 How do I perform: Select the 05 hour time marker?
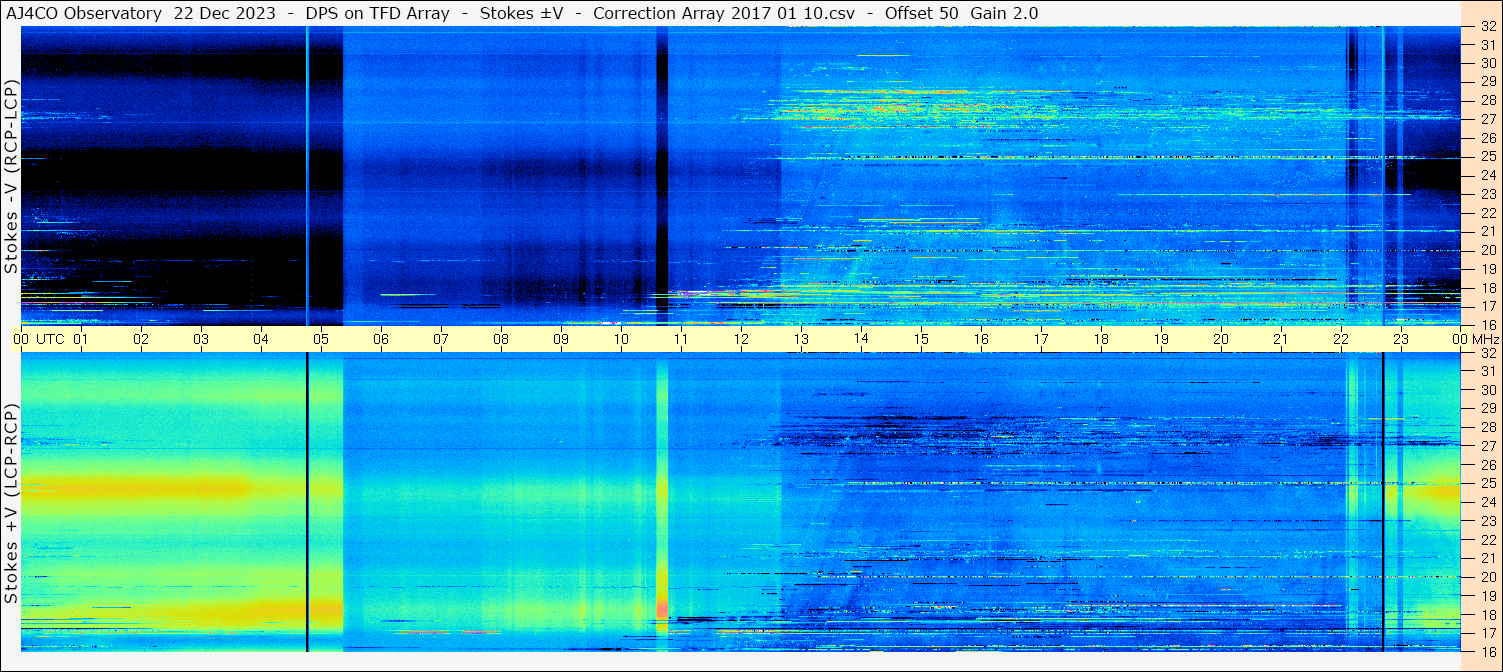click(x=321, y=339)
